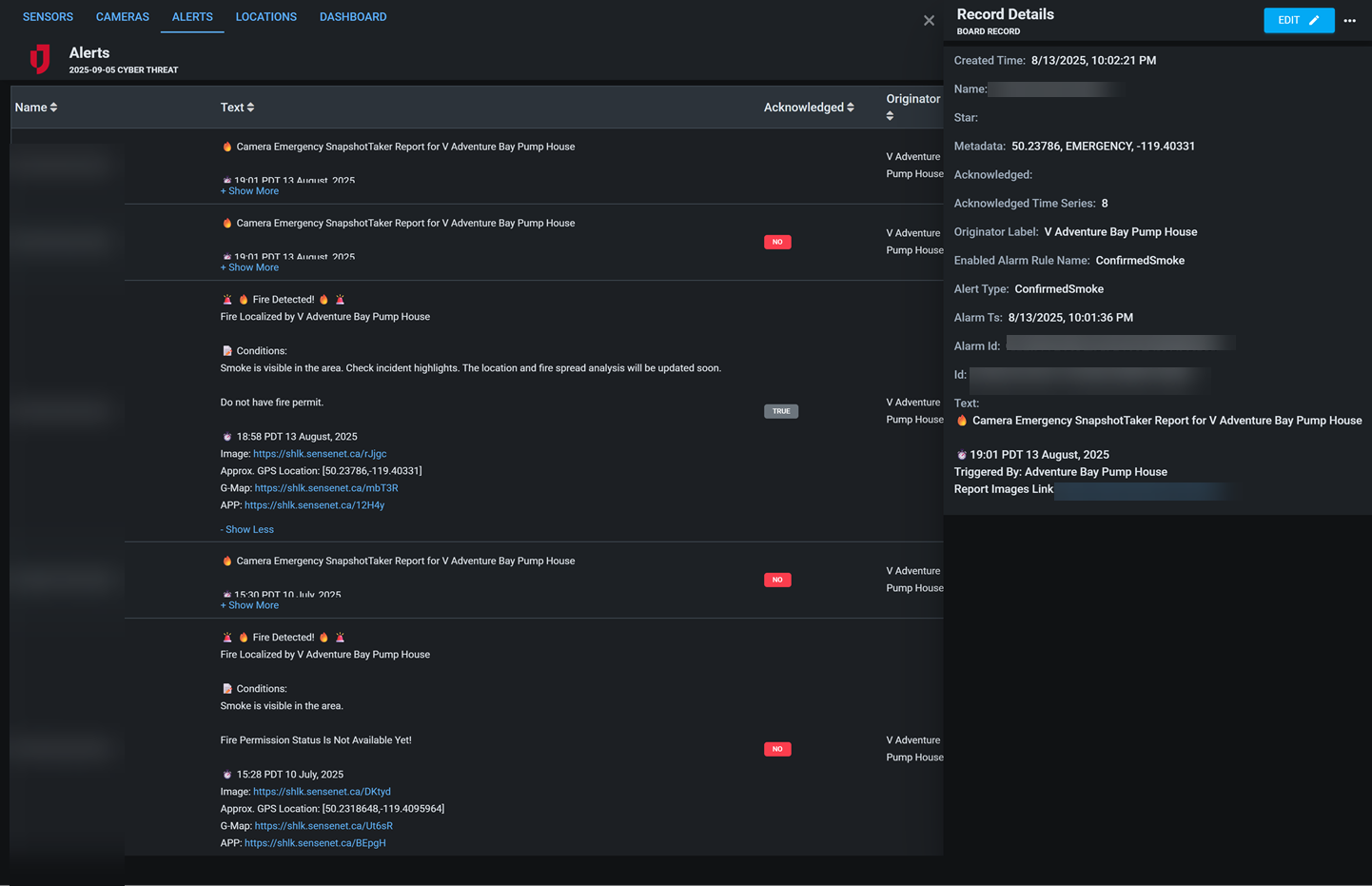Viewport: 1372px width, 886px height.
Task: Open the more options ellipsis menu
Action: point(1350,20)
